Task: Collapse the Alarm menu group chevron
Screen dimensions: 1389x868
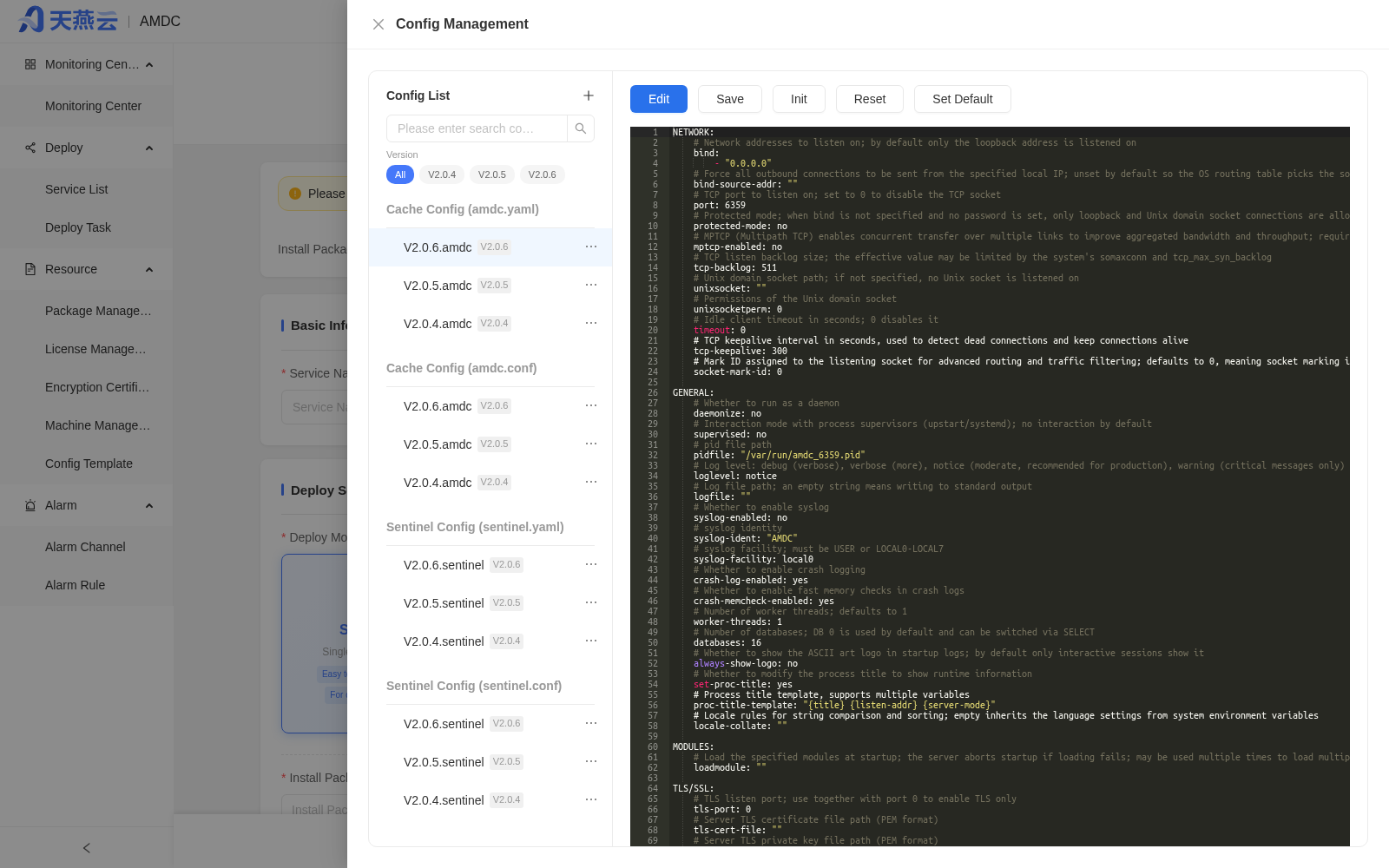Action: [149, 506]
